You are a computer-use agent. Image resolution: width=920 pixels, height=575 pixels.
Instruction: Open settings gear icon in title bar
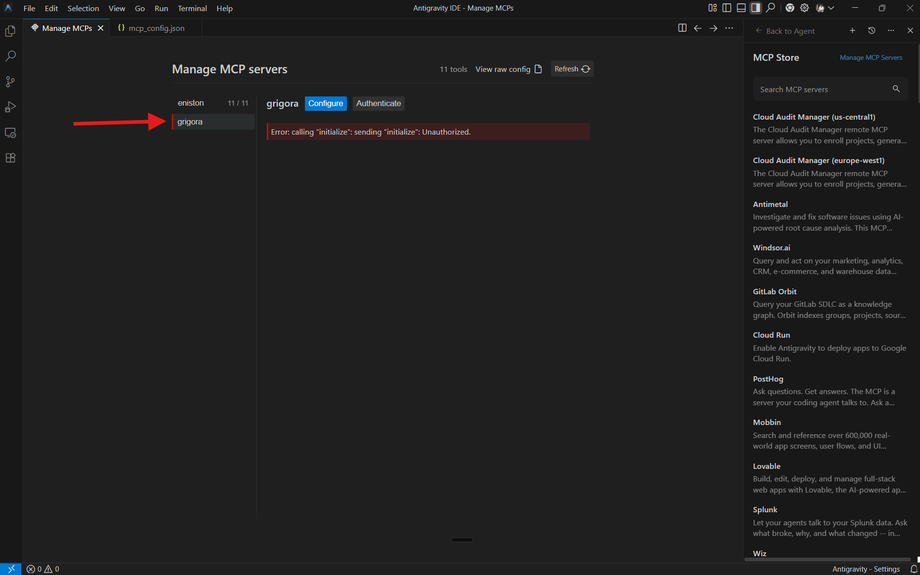click(x=804, y=8)
